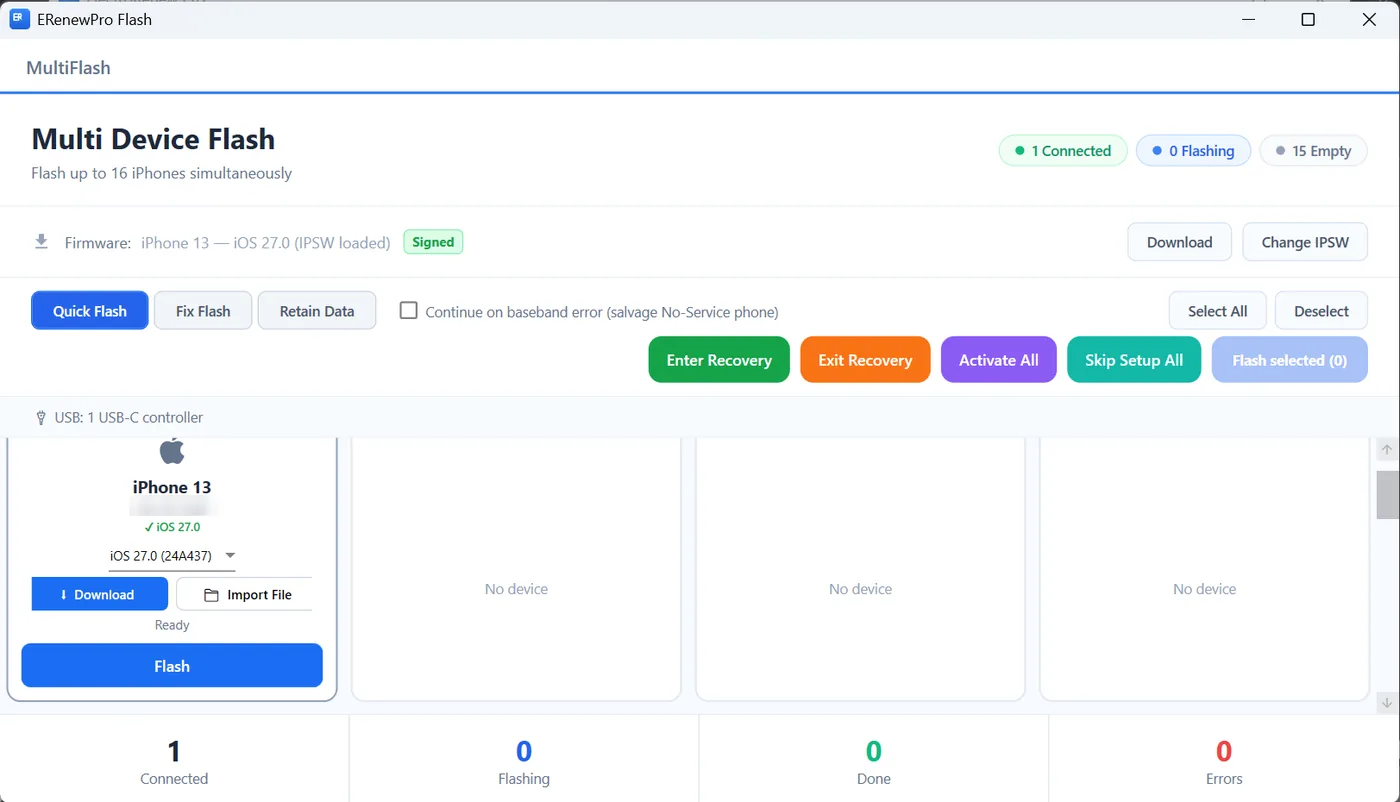Click the device list scrollbar thumb
Screen dimensions: 1400x802
1387,494
